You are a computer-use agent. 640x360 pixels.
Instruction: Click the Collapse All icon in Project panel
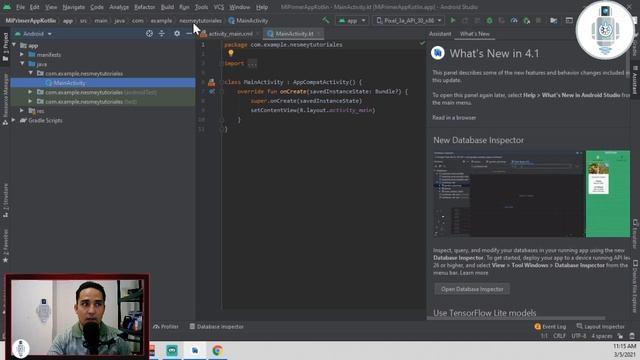[162, 34]
